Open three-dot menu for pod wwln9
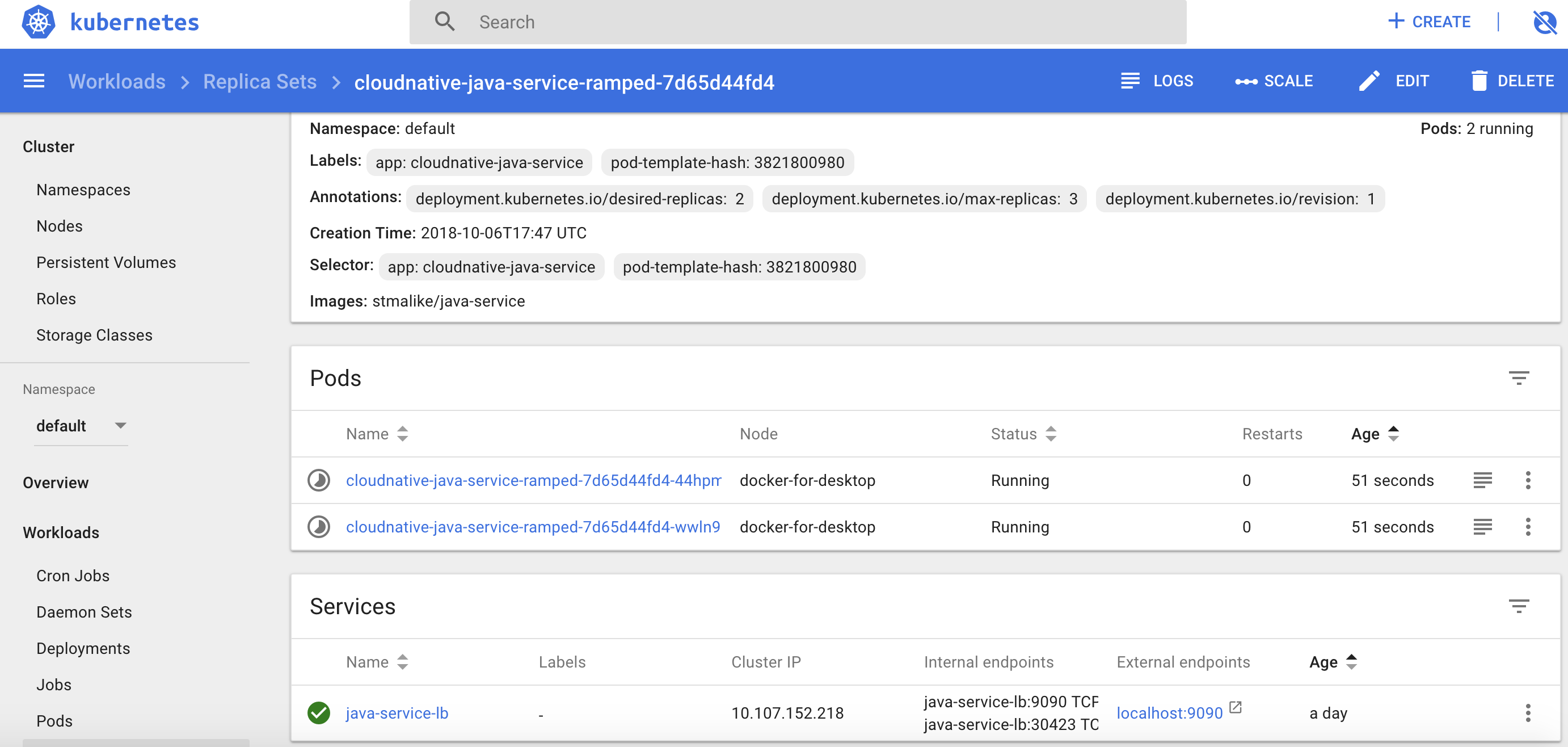Screen dimensions: 1568x747 coord(1527,526)
